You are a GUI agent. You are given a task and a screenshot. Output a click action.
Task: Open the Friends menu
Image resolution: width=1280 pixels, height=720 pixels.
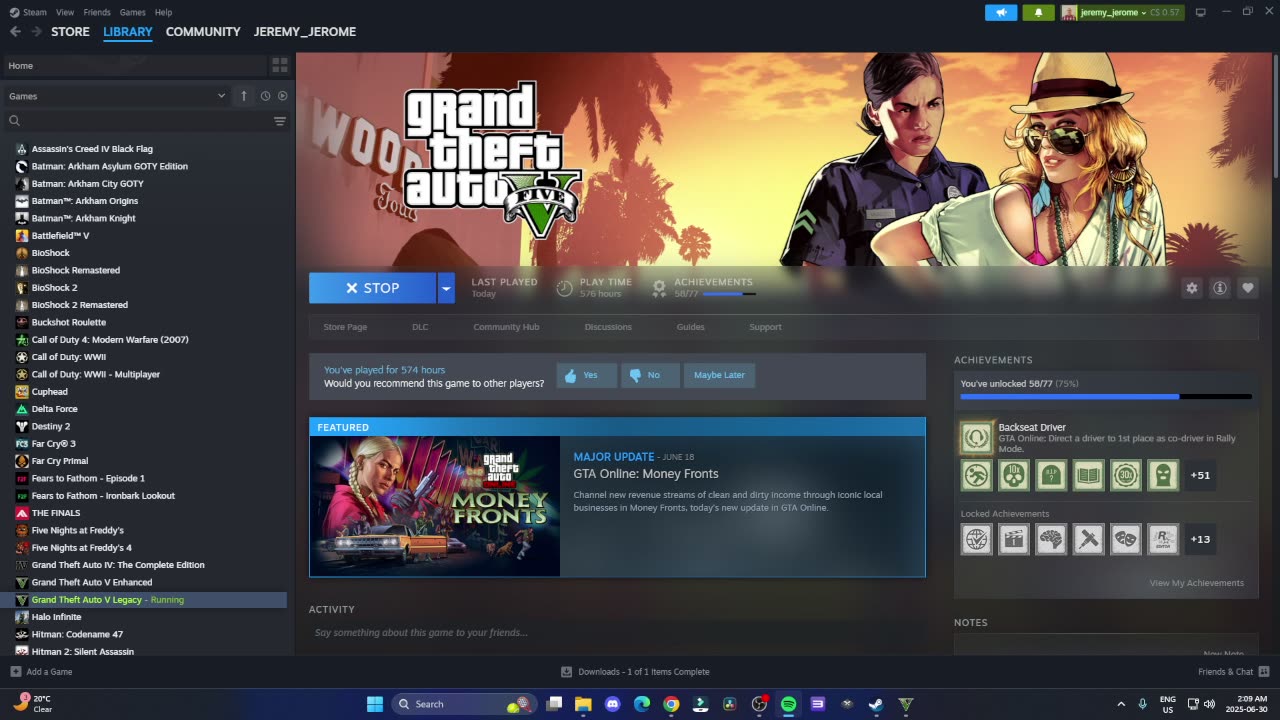click(97, 12)
